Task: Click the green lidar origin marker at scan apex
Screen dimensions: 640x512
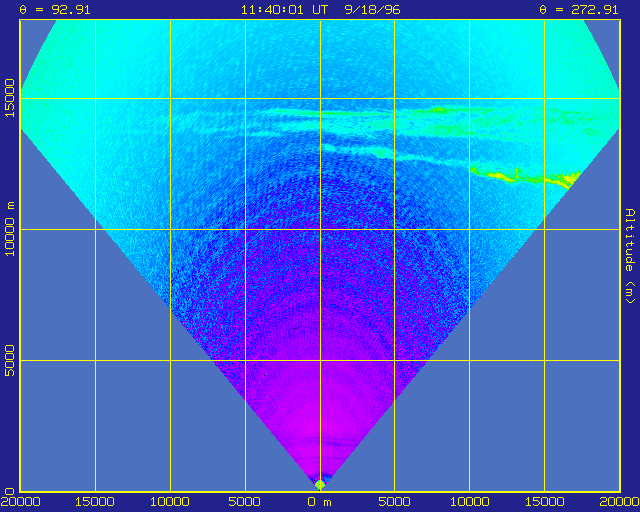Action: click(x=320, y=485)
